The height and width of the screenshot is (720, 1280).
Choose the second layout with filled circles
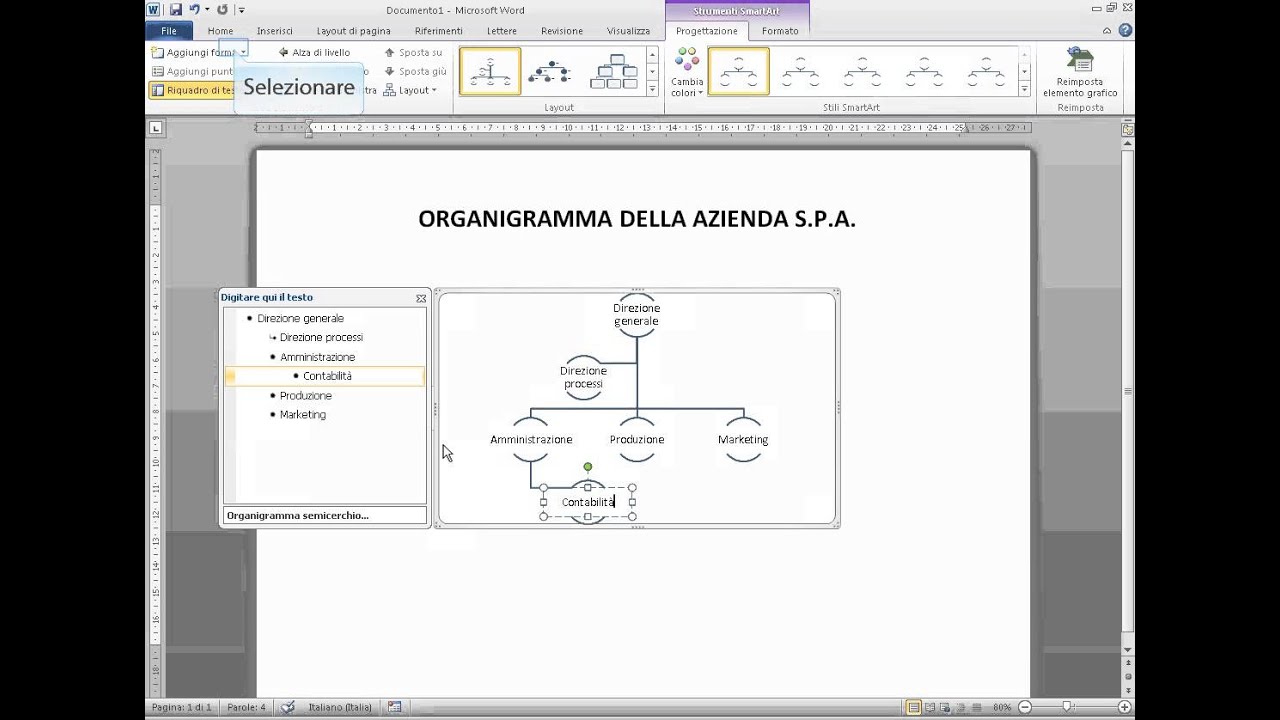551,72
